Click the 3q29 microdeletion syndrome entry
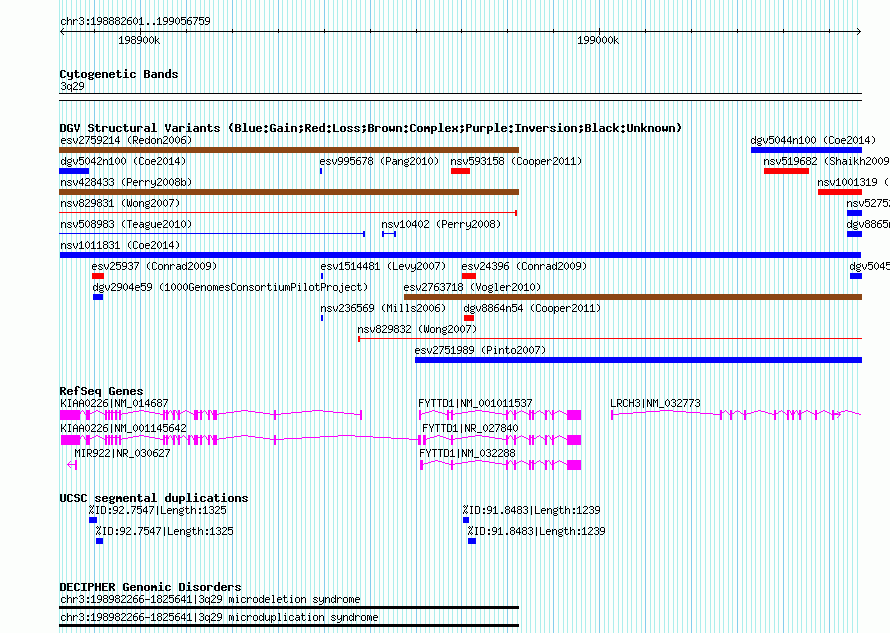The width and height of the screenshot is (890, 633). pos(289,601)
